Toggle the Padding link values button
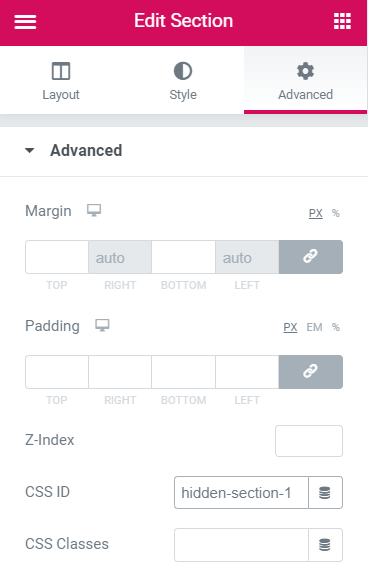 [311, 372]
